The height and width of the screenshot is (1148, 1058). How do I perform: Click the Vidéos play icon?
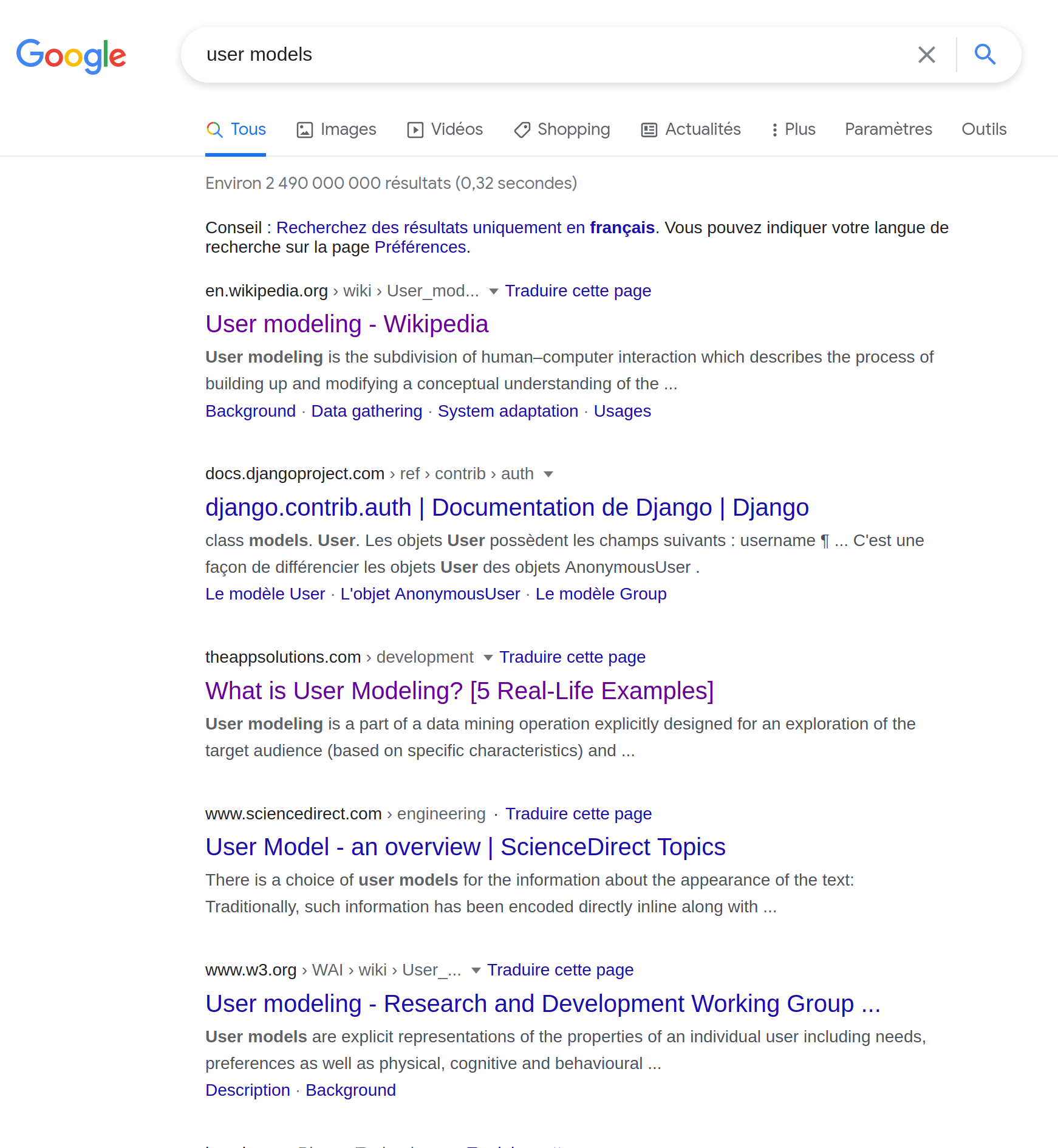[x=415, y=130]
